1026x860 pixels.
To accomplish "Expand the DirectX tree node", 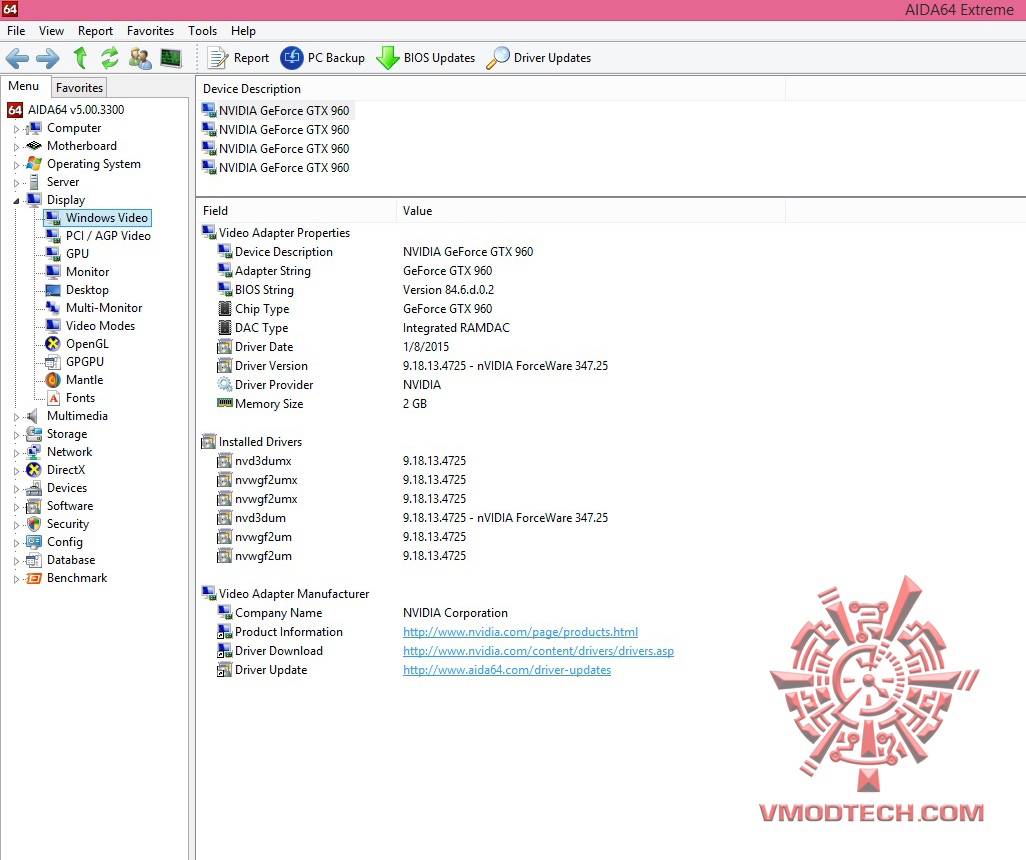I will pyautogui.click(x=17, y=471).
